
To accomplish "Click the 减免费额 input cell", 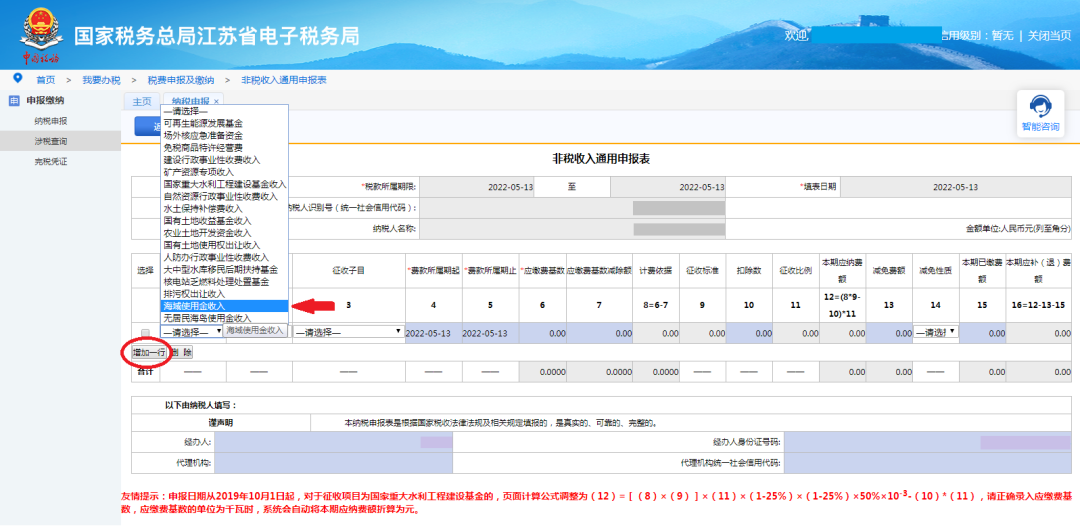I will 887,332.
